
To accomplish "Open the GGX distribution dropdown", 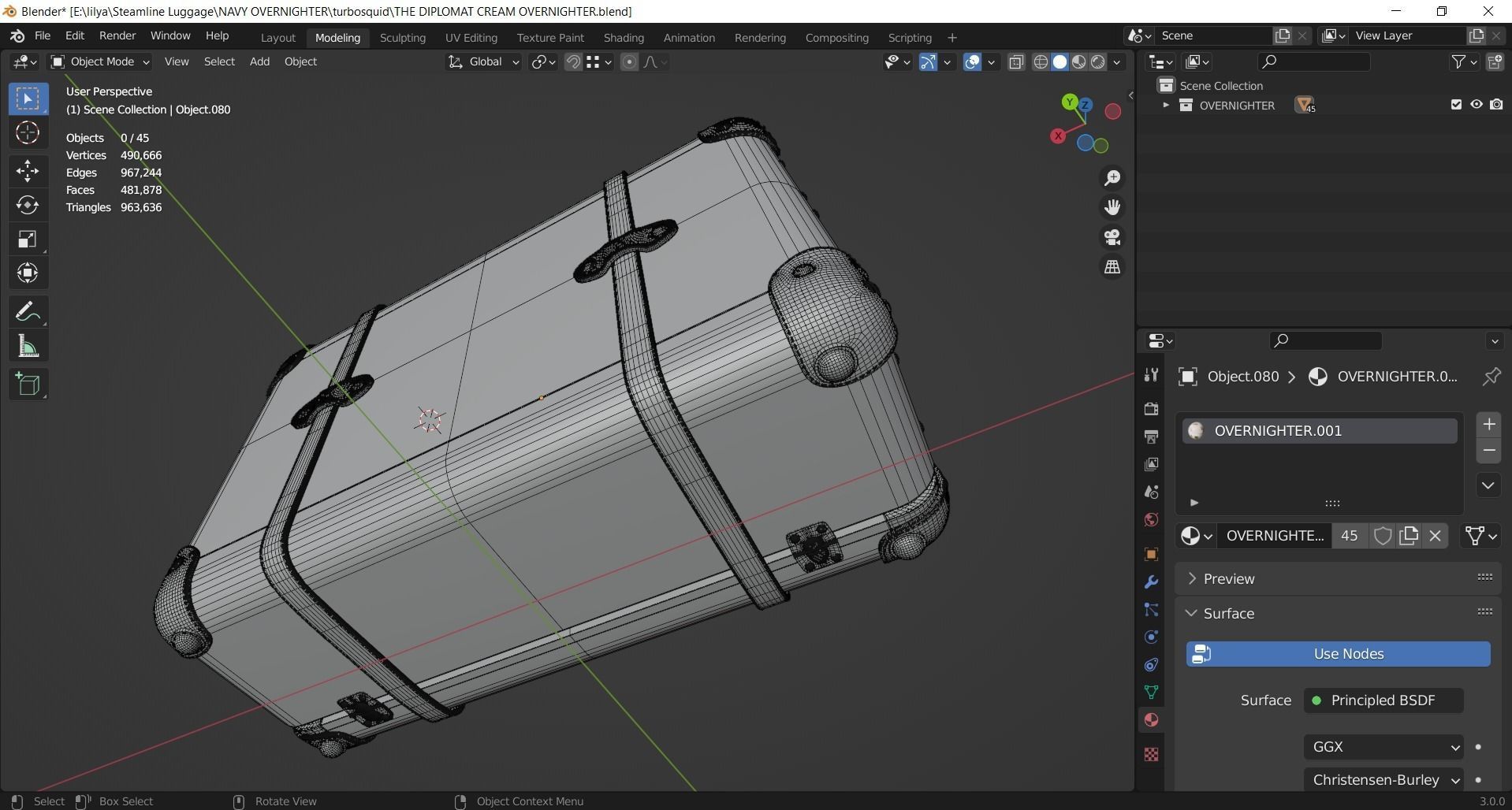I will pos(1384,746).
